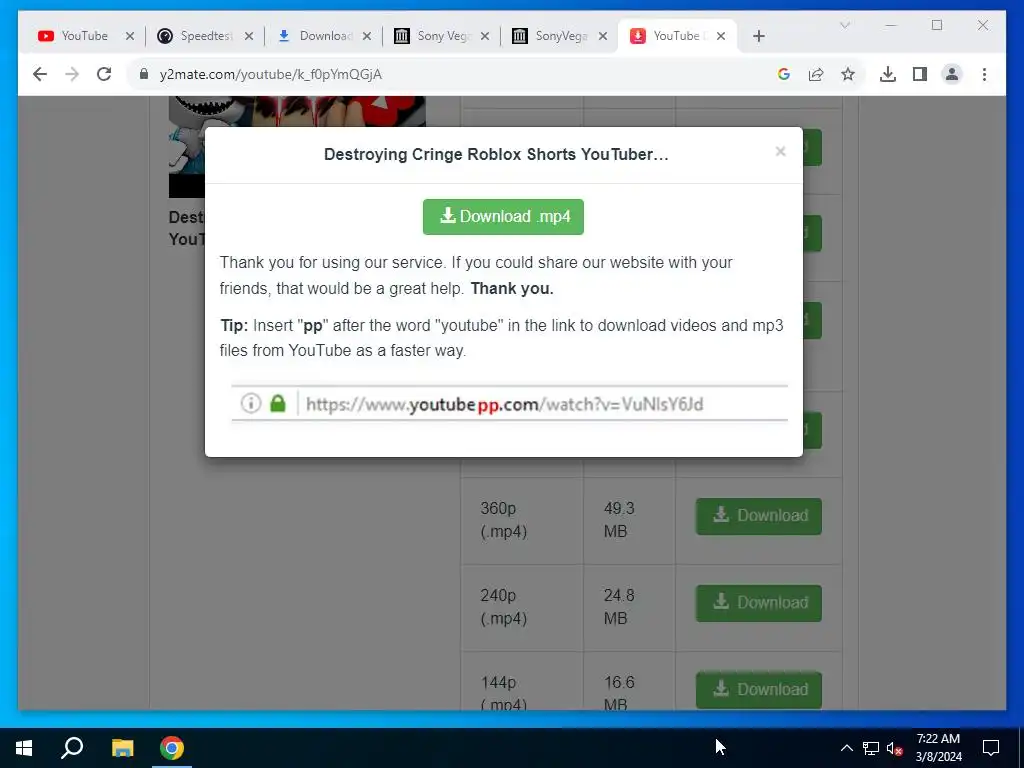Close the YouTube tab
This screenshot has height=768, width=1024.
130,36
